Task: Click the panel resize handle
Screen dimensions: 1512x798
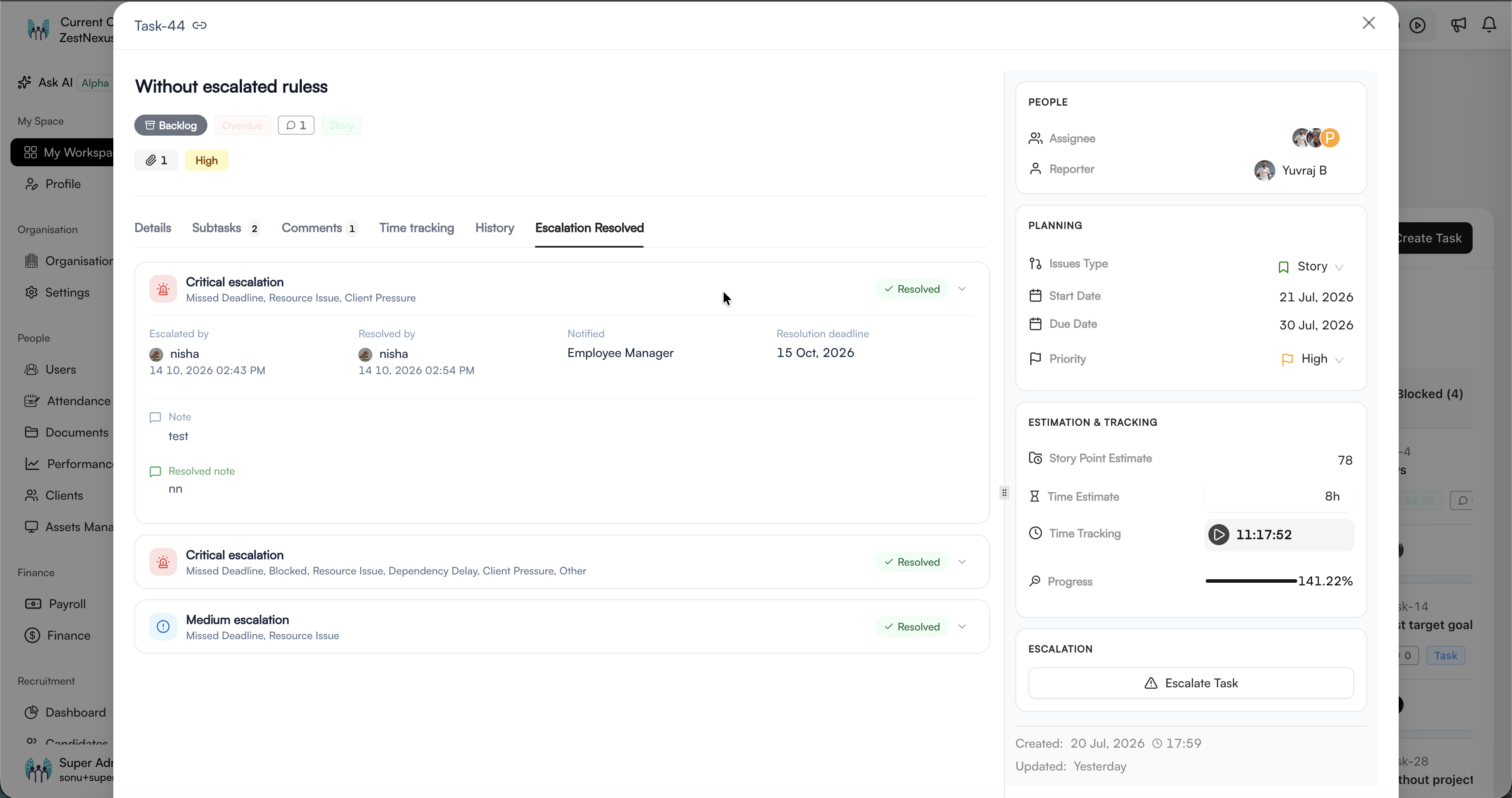Action: click(x=1004, y=492)
